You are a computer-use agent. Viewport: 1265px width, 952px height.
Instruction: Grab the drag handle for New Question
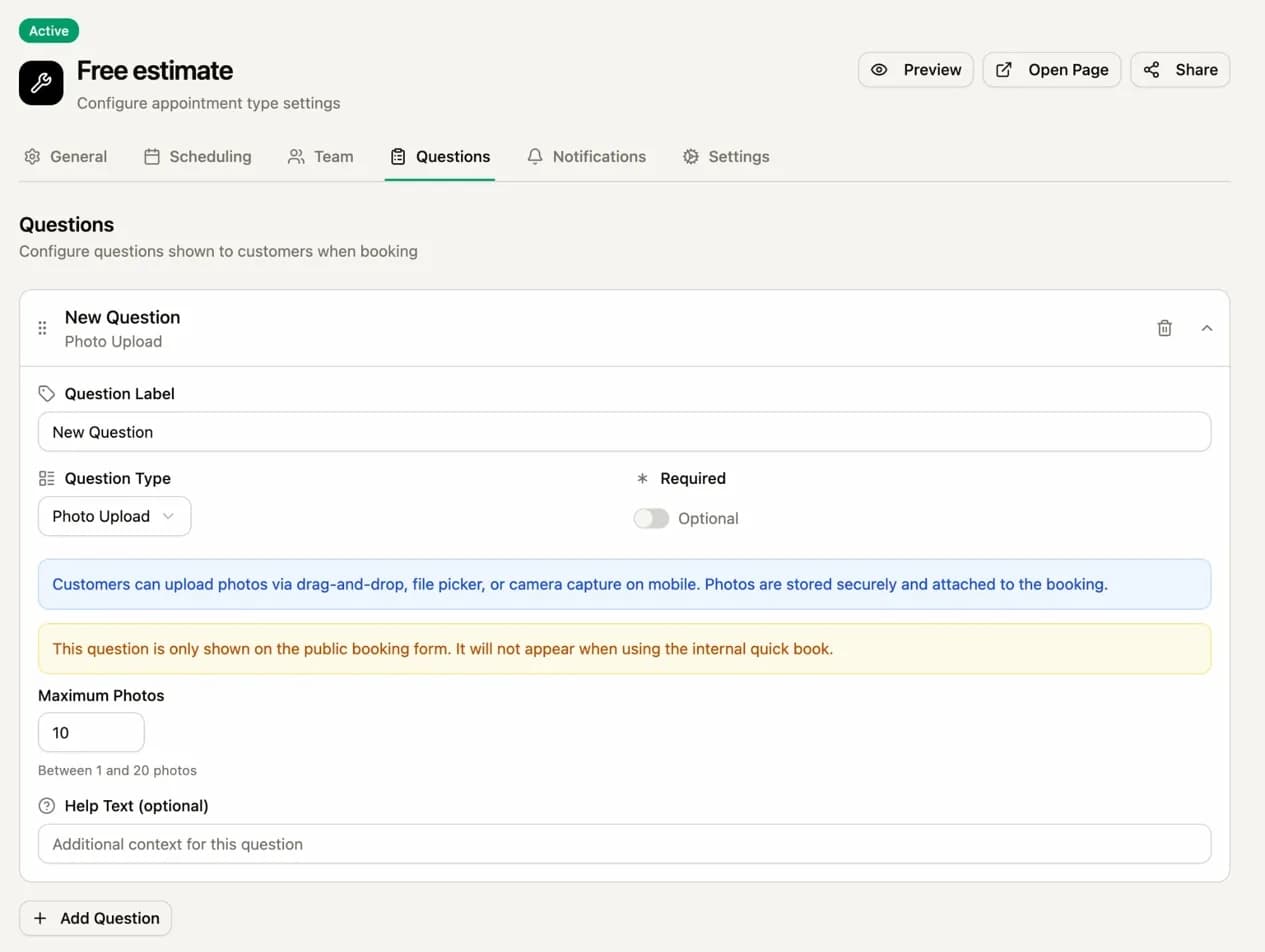point(42,328)
